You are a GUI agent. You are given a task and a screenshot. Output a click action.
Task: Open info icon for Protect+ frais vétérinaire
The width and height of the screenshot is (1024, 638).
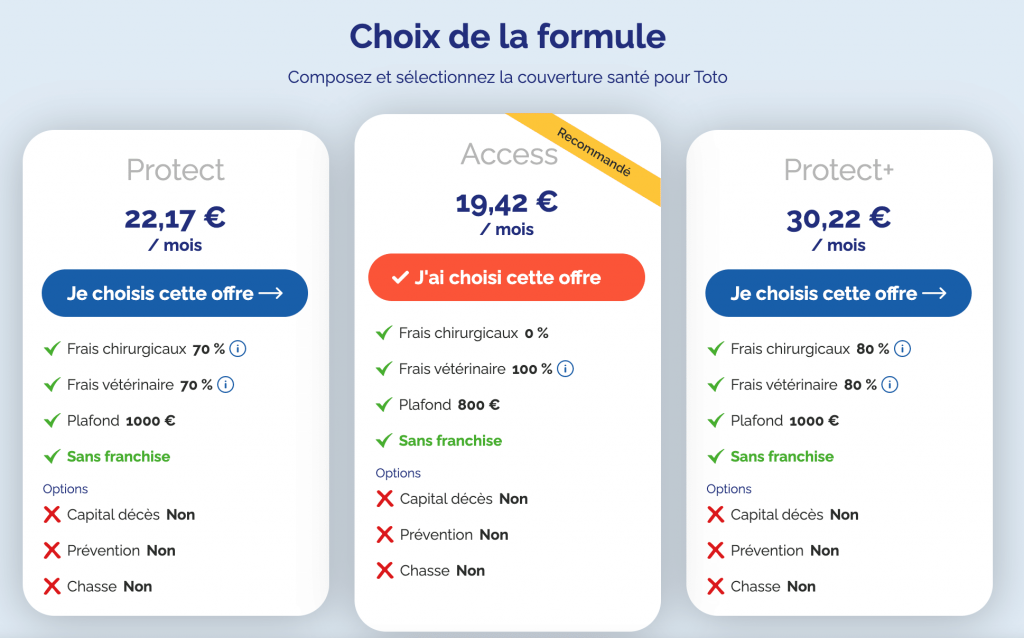click(889, 385)
